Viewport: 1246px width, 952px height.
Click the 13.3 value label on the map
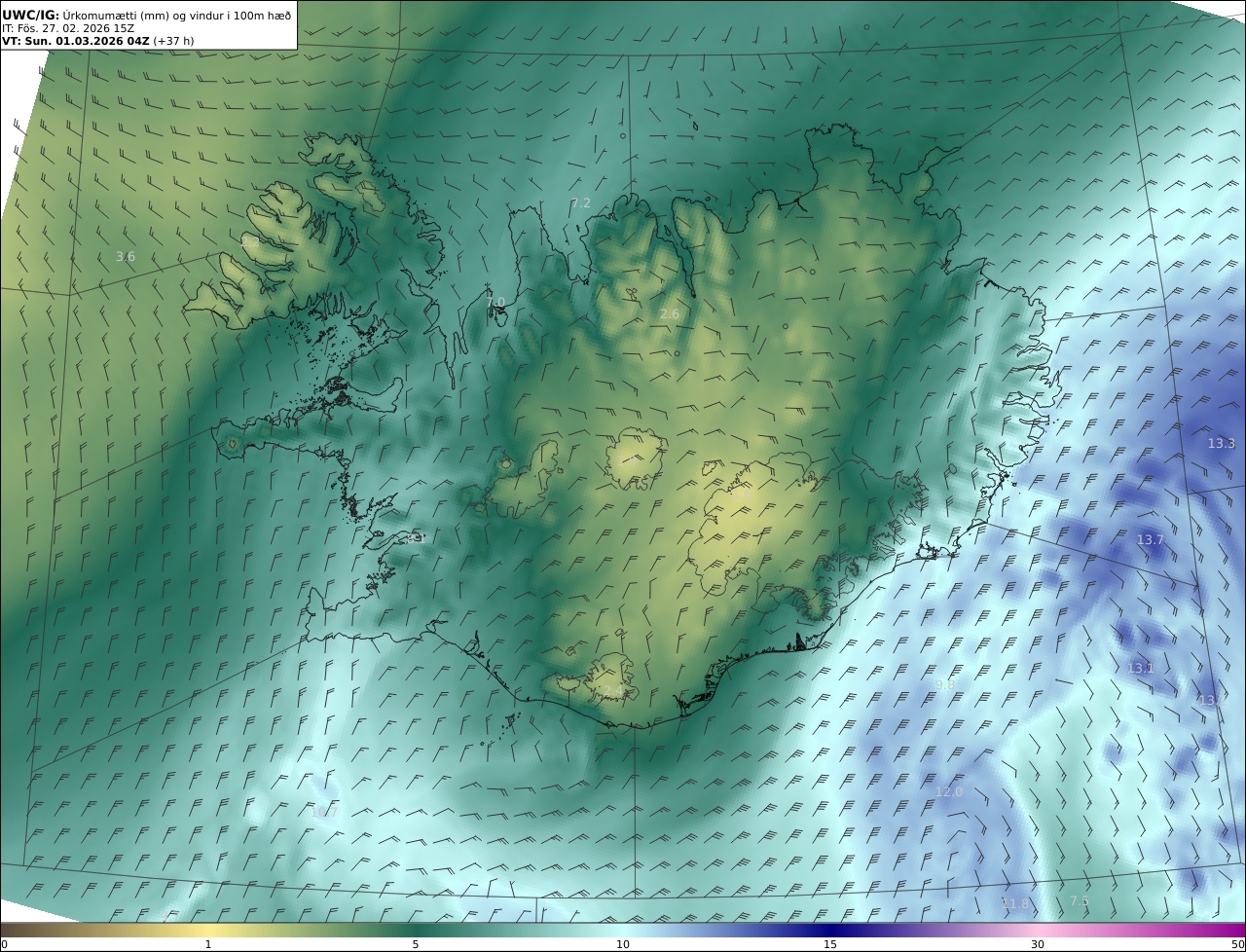coord(1221,443)
